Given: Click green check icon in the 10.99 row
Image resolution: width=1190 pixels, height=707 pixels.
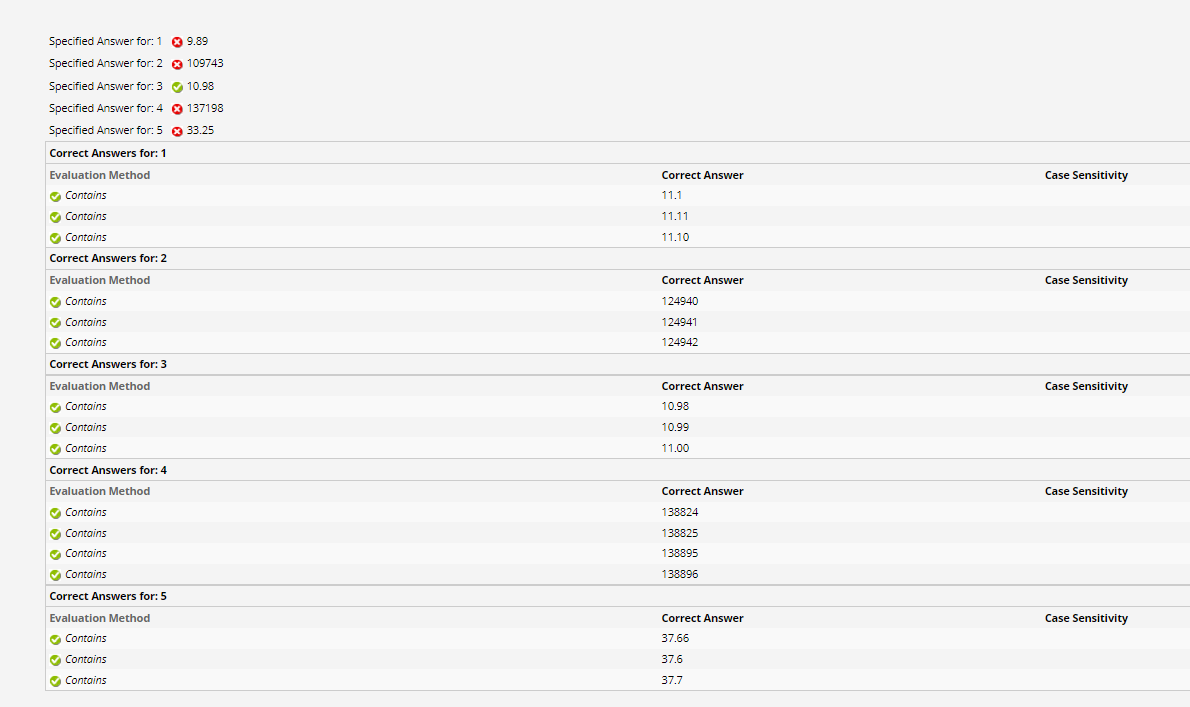Looking at the screenshot, I should pos(55,429).
